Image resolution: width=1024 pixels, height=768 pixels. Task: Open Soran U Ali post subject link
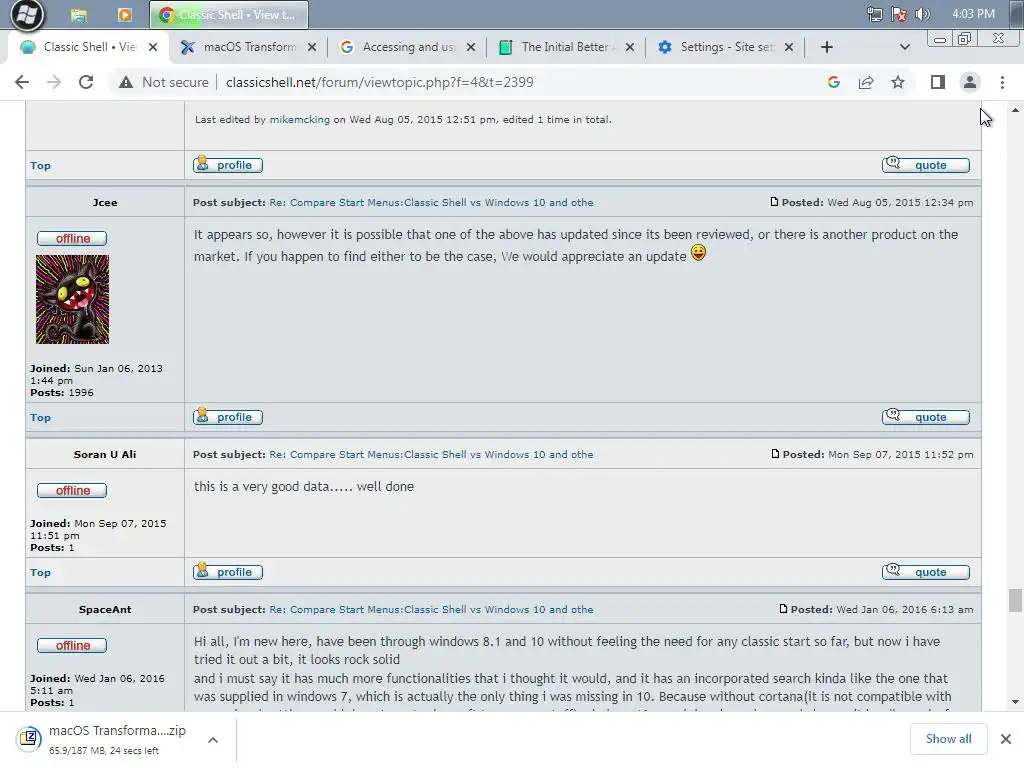pyautogui.click(x=432, y=455)
